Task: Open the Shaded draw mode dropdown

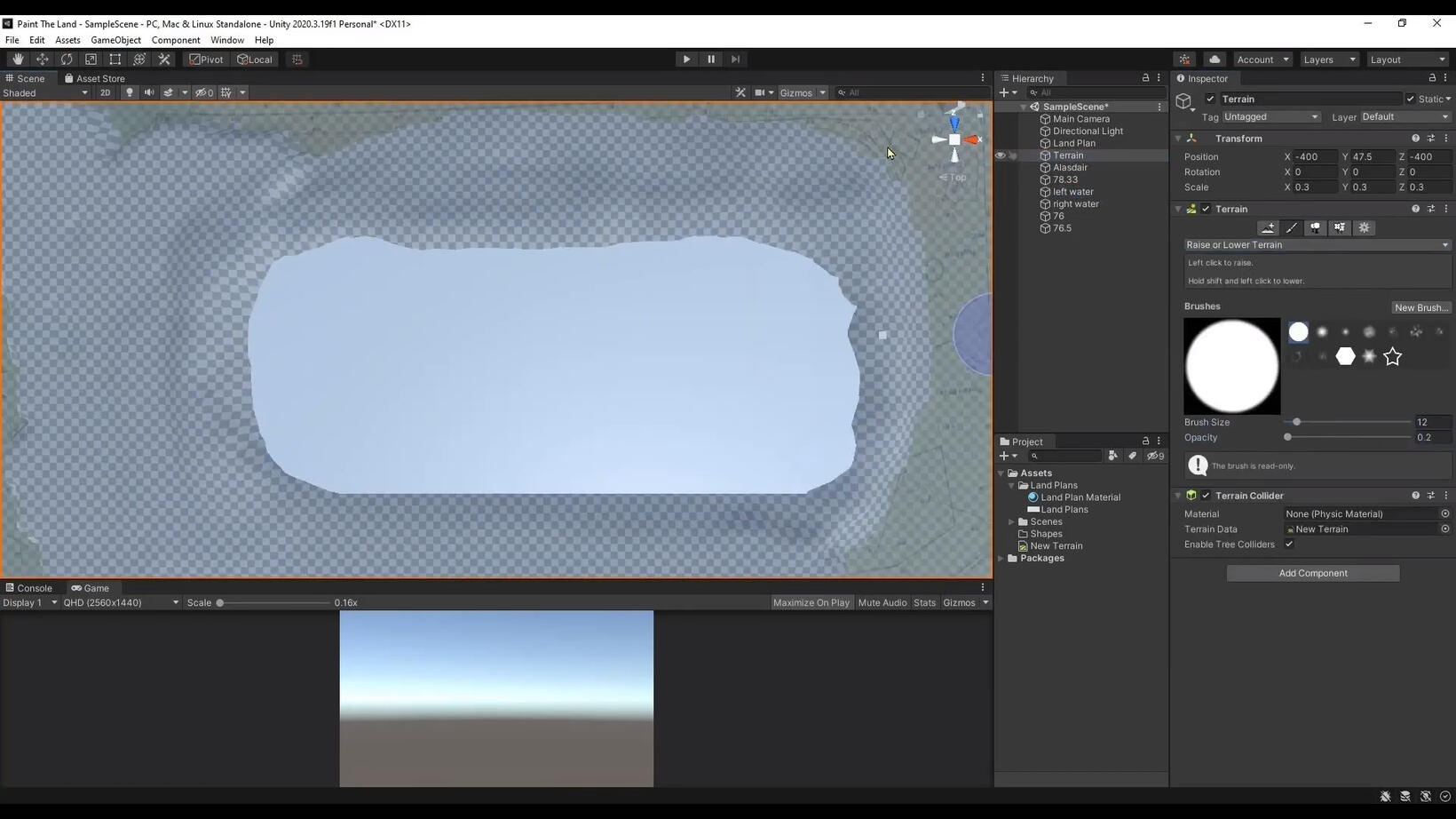Action: 44,92
